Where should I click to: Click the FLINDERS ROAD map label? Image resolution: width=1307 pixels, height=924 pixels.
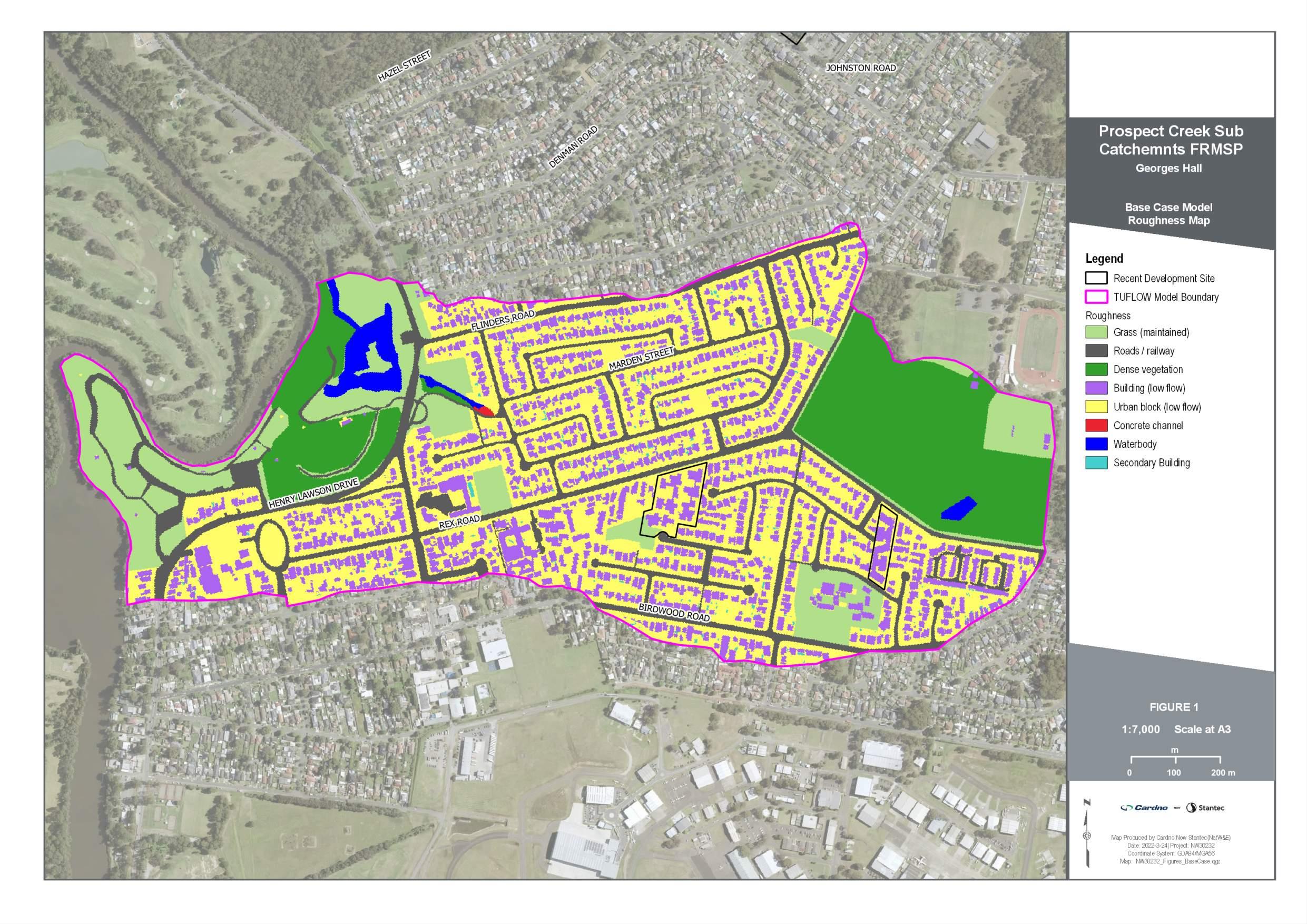coord(503,320)
